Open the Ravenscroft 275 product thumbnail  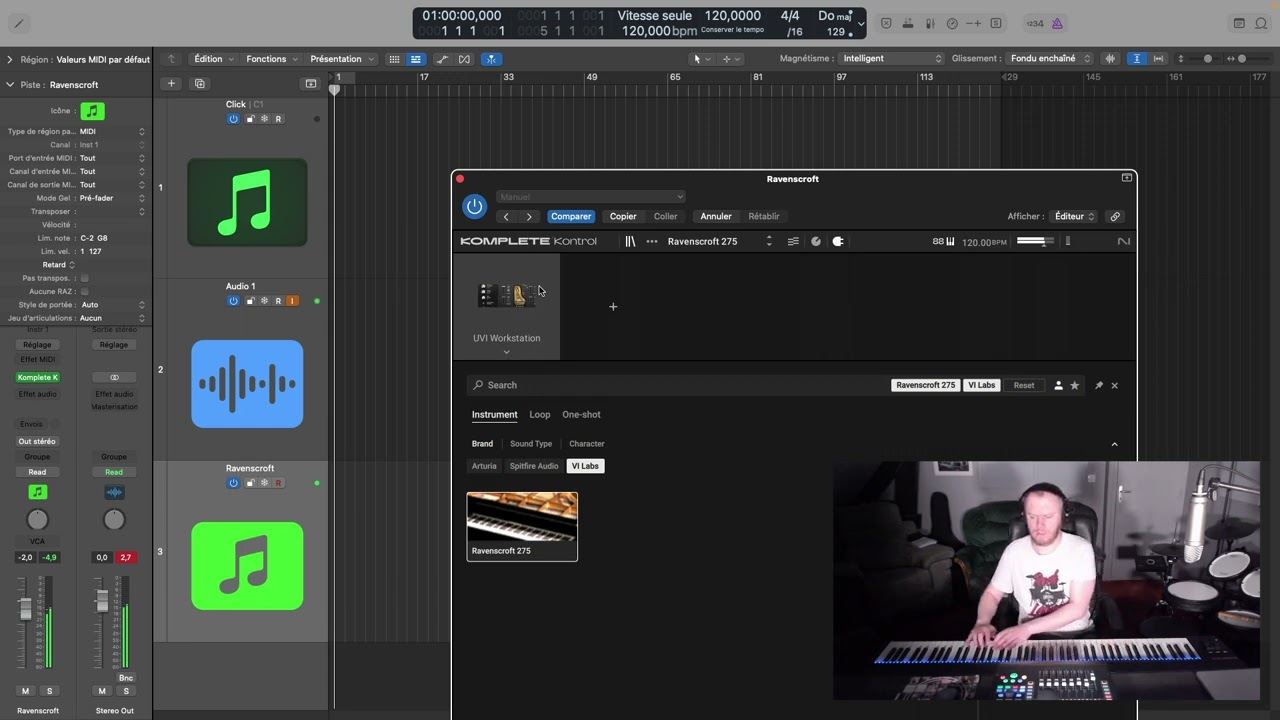click(522, 526)
